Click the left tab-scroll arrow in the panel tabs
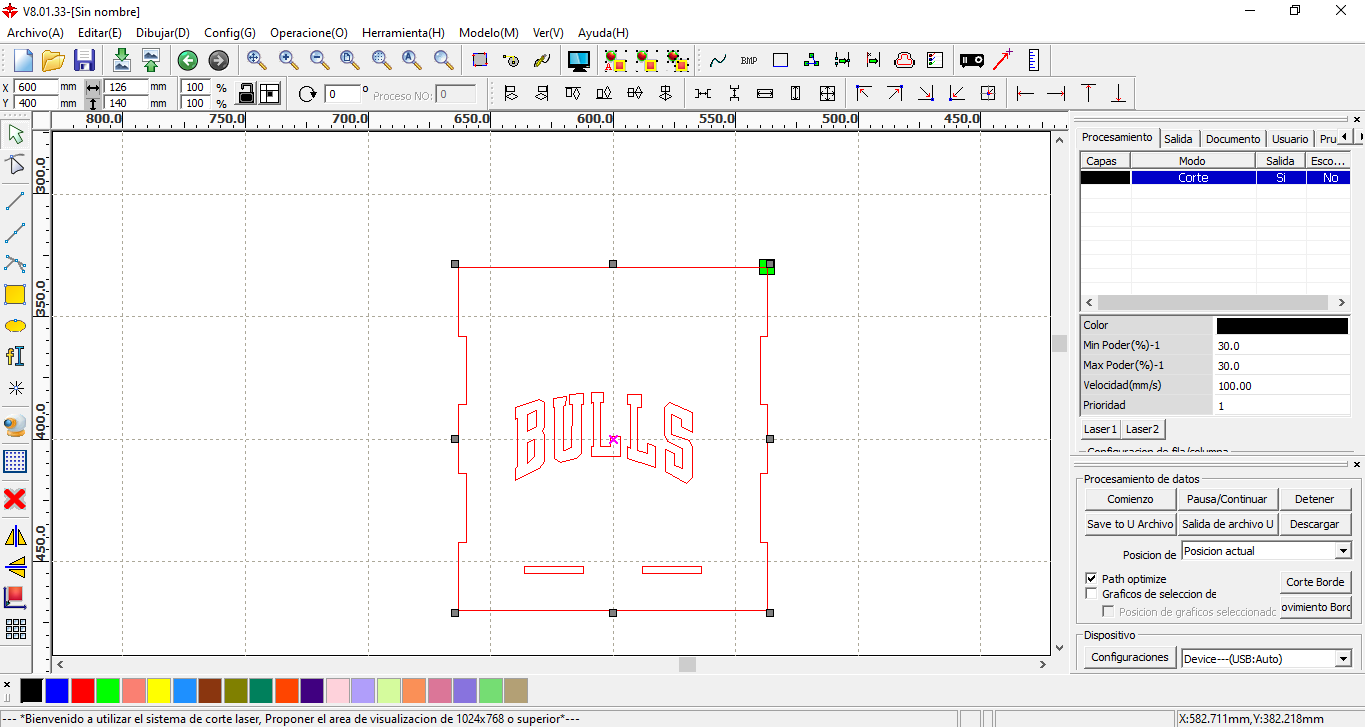This screenshot has width=1365, height=727. (1345, 137)
